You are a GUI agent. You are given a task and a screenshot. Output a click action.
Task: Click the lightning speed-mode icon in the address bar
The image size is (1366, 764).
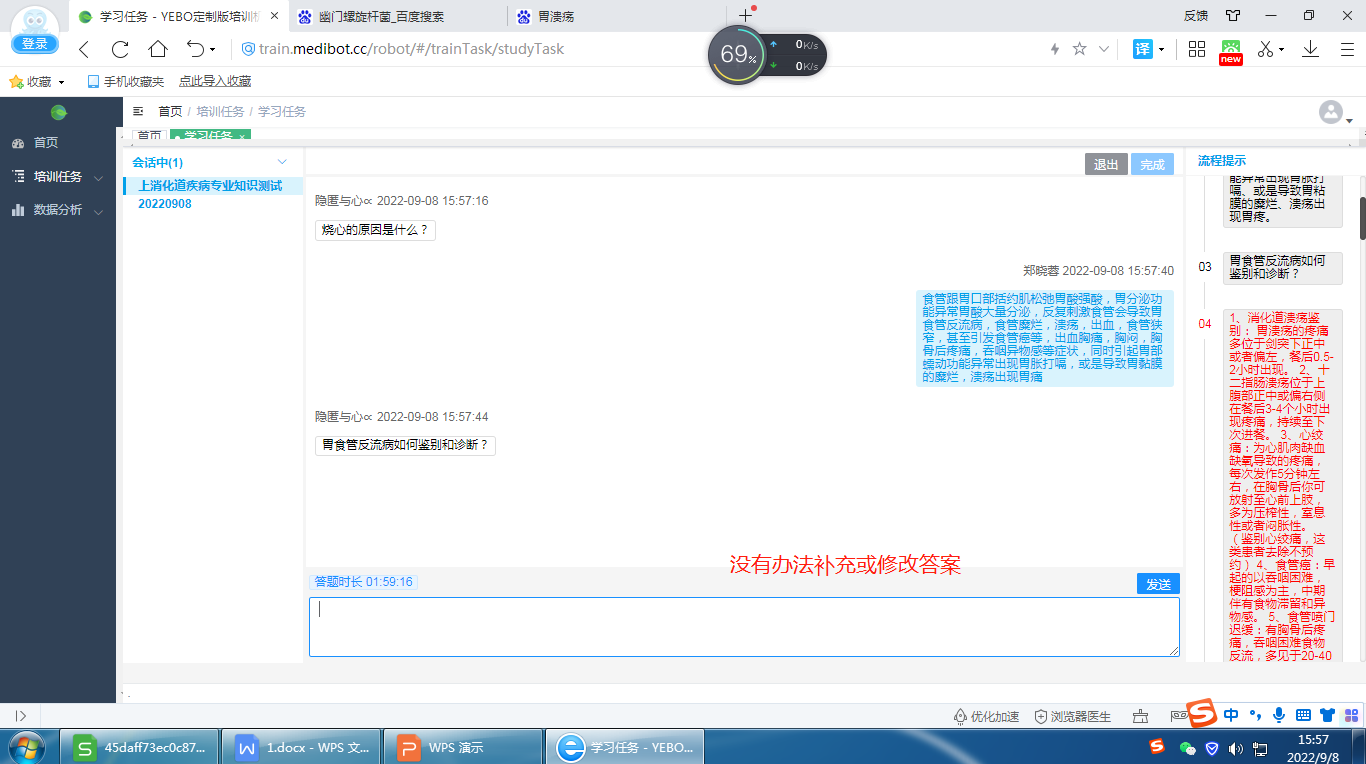pyautogui.click(x=1055, y=49)
